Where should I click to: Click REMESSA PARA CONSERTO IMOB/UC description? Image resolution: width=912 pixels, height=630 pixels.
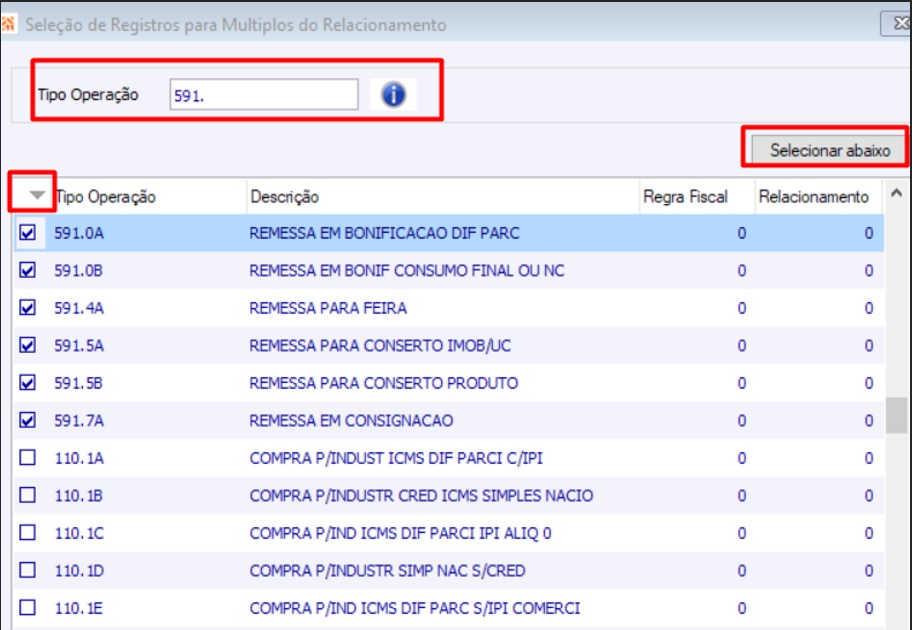click(380, 346)
